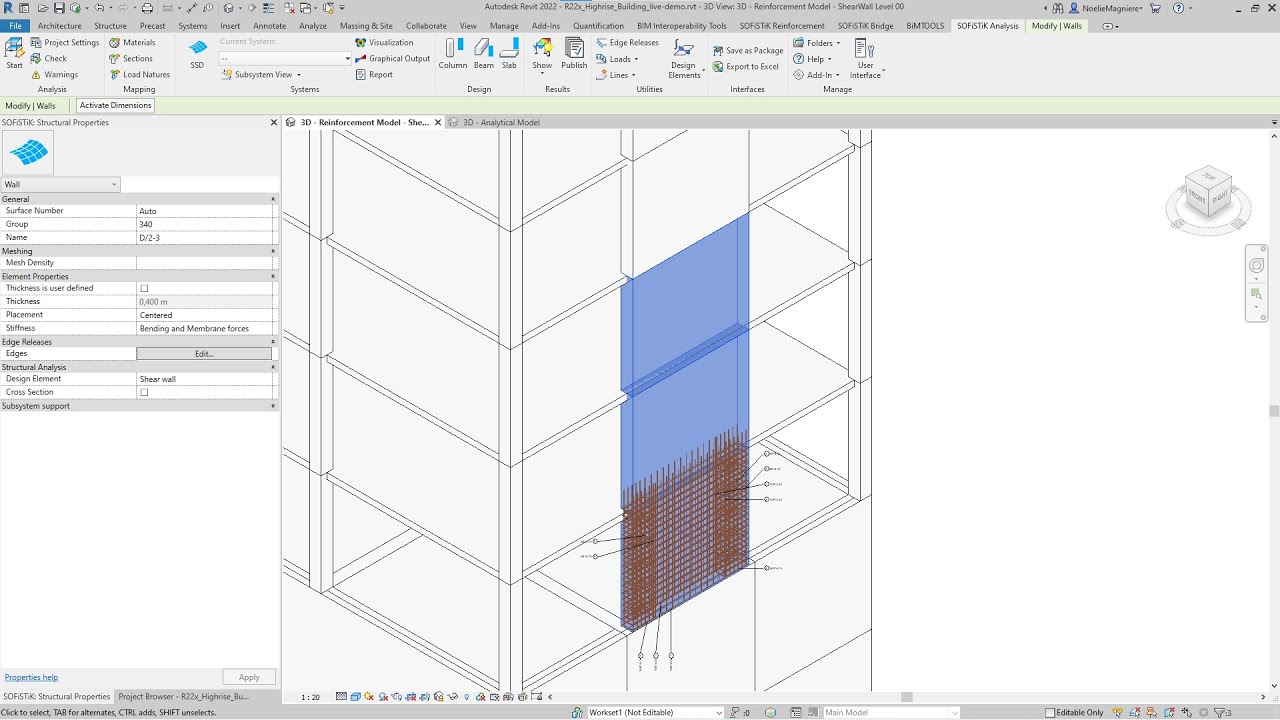The height and width of the screenshot is (720, 1280).
Task: Open the Properties help link
Action: click(31, 677)
